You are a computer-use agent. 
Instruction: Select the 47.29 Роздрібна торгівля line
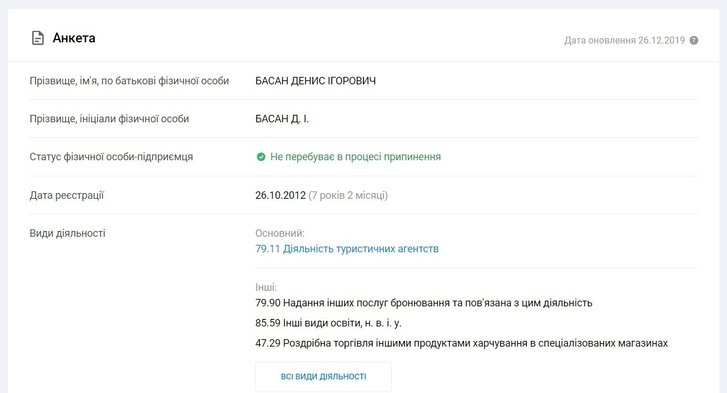(461, 343)
